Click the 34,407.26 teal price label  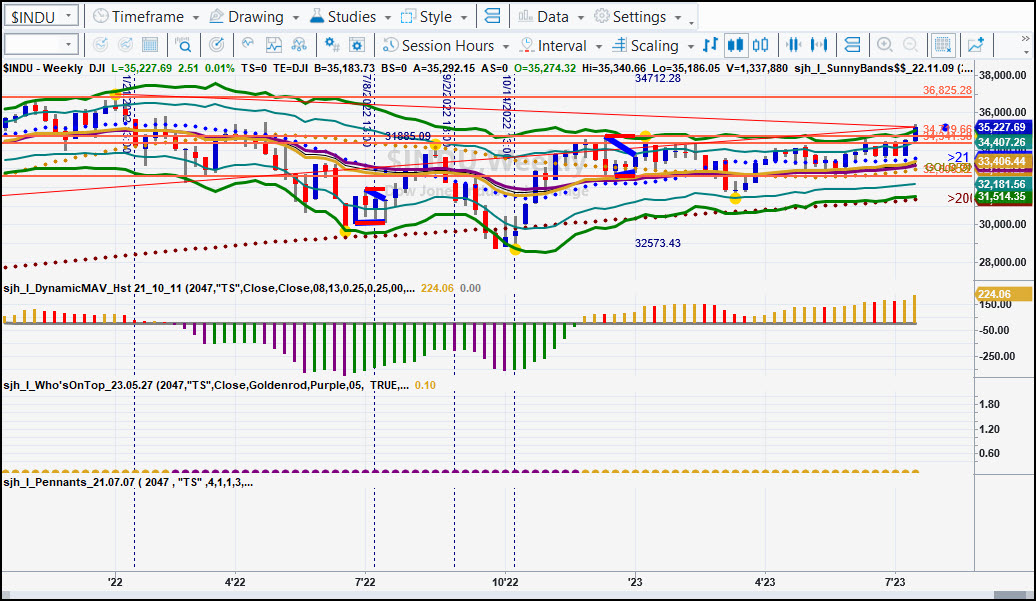pyautogui.click(x=1002, y=142)
